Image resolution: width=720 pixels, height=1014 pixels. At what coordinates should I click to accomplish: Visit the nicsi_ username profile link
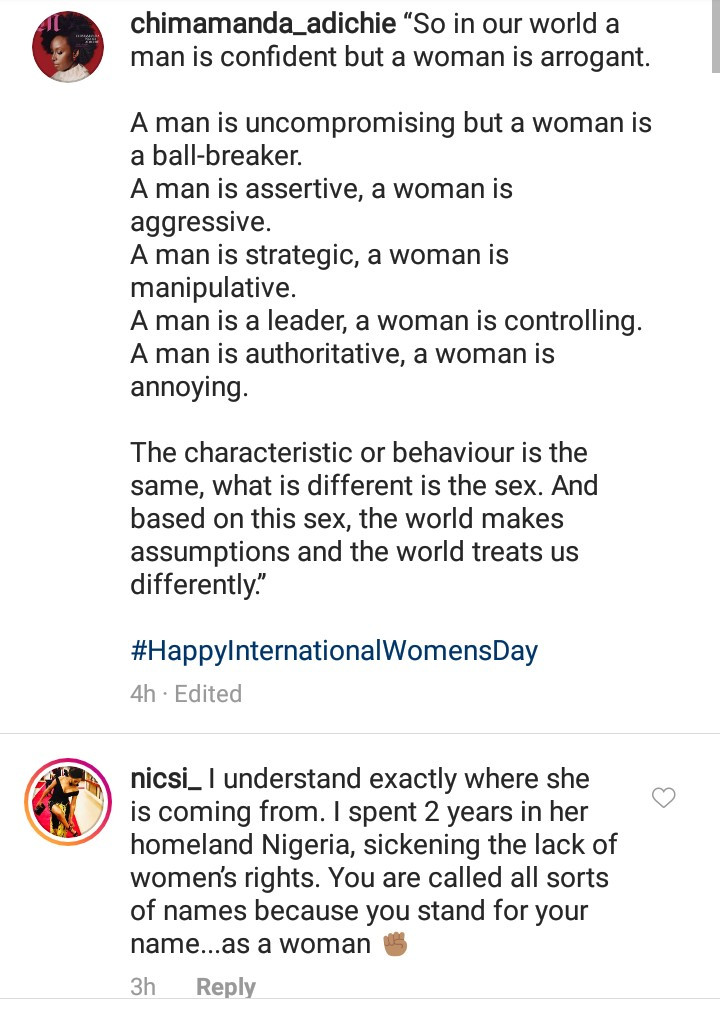[x=168, y=777]
